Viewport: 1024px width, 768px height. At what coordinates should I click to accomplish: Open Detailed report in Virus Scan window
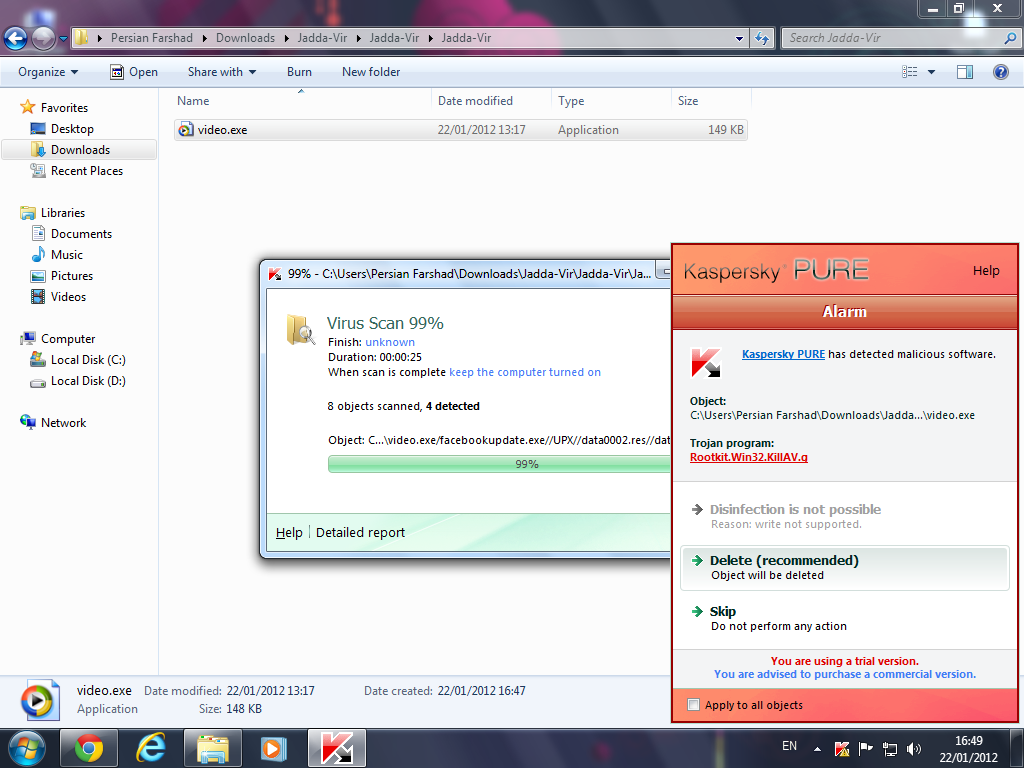pyautogui.click(x=360, y=533)
